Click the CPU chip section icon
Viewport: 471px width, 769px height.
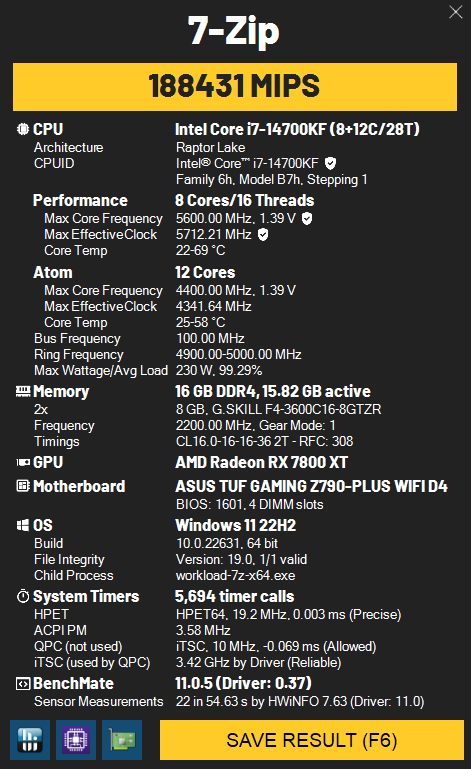click(x=23, y=129)
